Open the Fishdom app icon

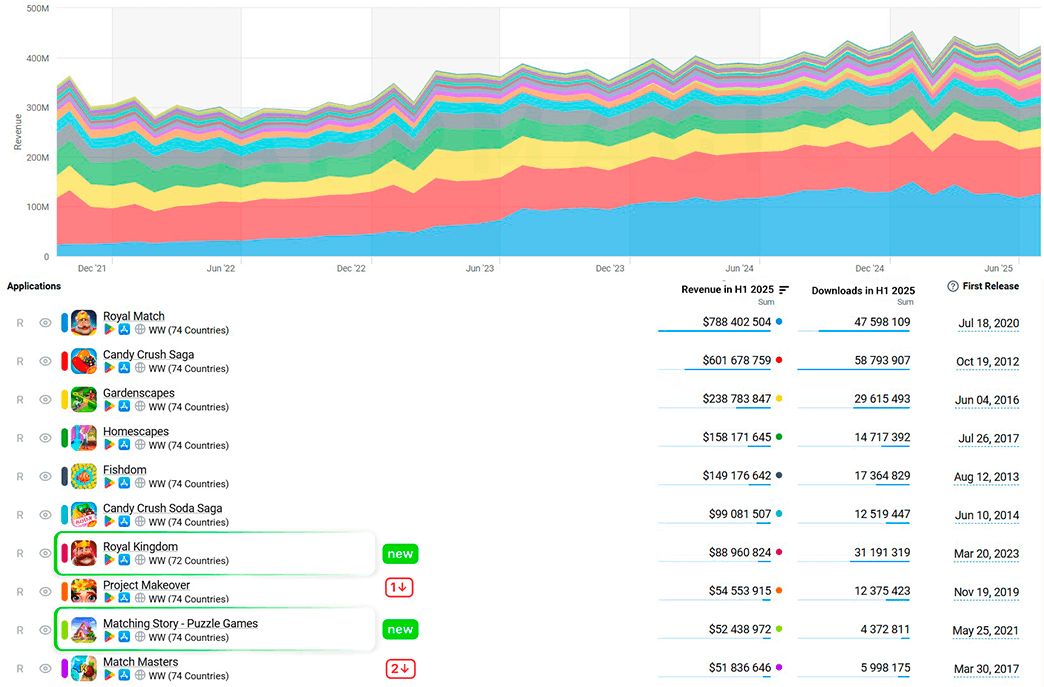[84, 477]
